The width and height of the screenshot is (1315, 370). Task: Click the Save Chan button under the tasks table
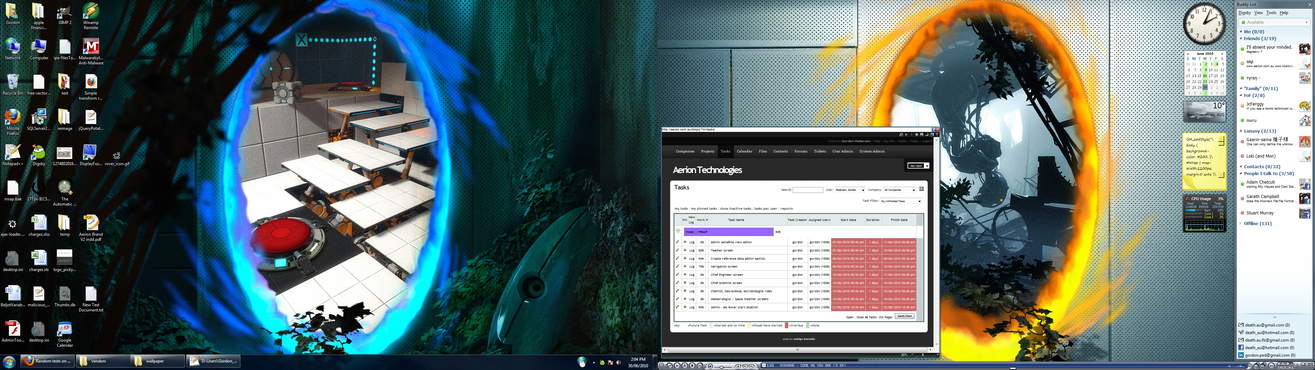904,315
